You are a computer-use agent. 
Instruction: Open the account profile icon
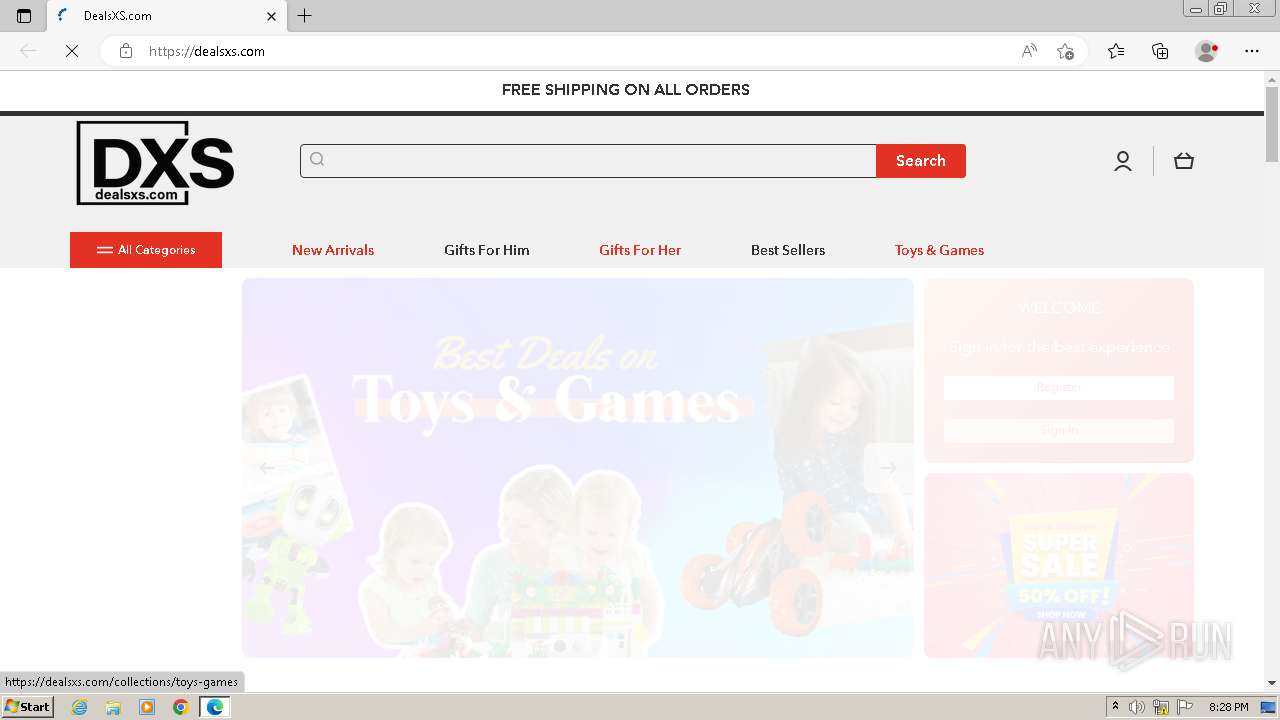pyautogui.click(x=1123, y=161)
